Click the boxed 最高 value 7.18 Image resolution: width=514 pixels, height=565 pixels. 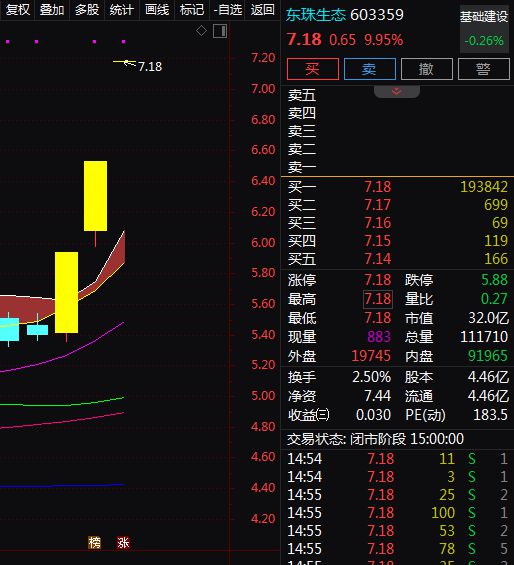click(377, 299)
